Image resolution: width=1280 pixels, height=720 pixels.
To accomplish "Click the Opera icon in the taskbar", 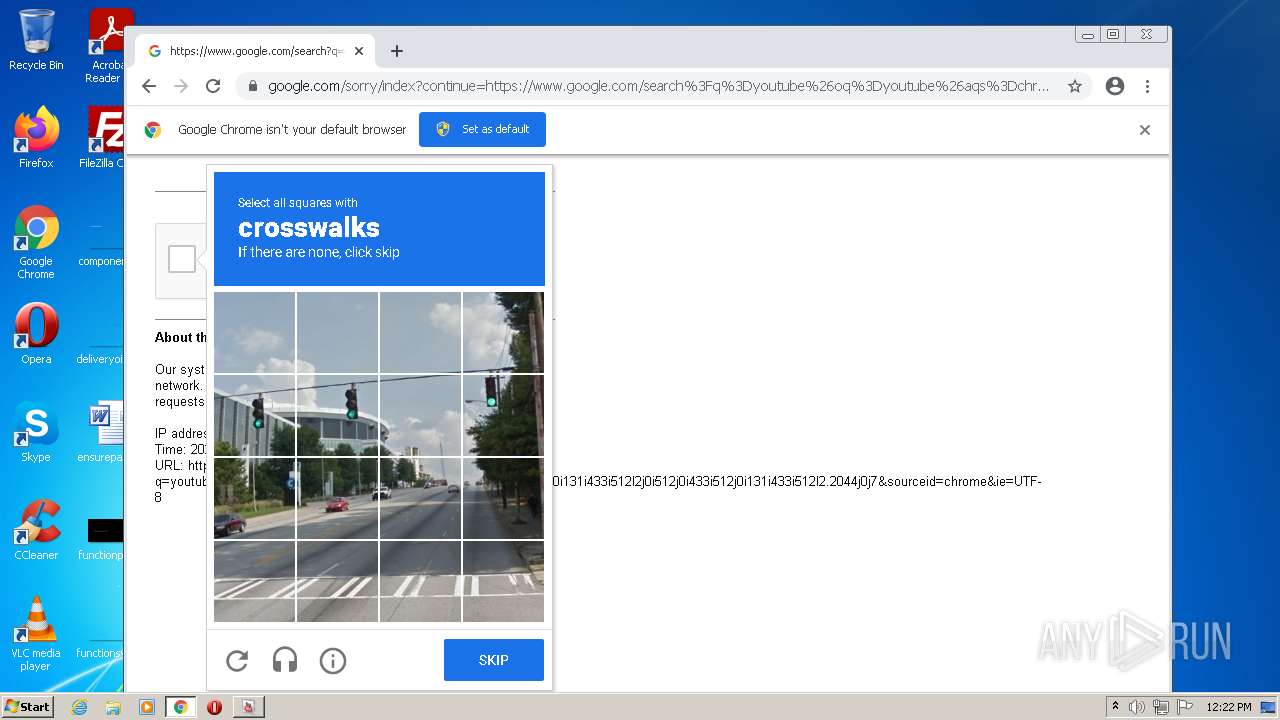I will pyautogui.click(x=214, y=707).
